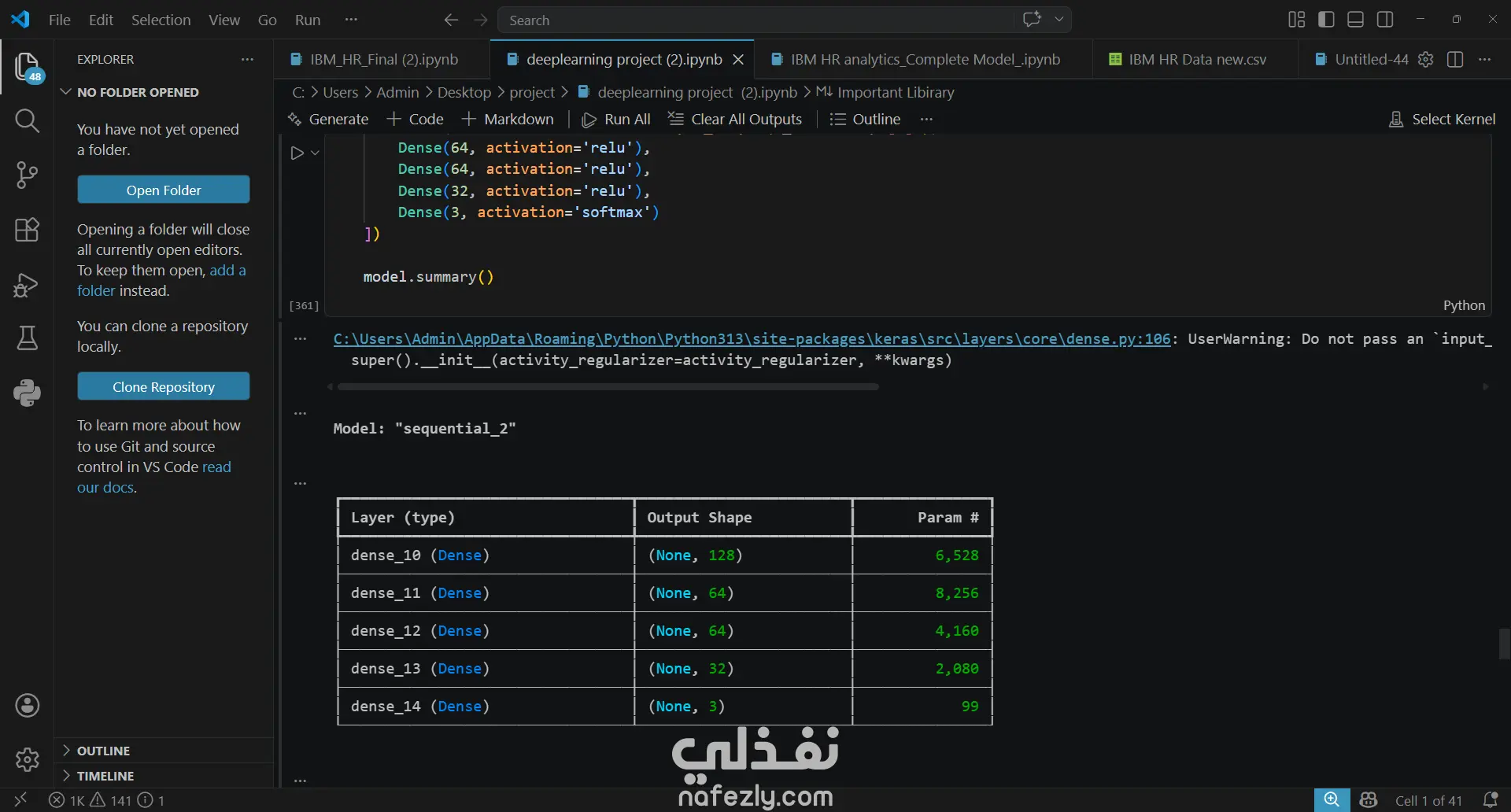The height and width of the screenshot is (812, 1511).
Task: Open the Go menu
Action: point(268,20)
